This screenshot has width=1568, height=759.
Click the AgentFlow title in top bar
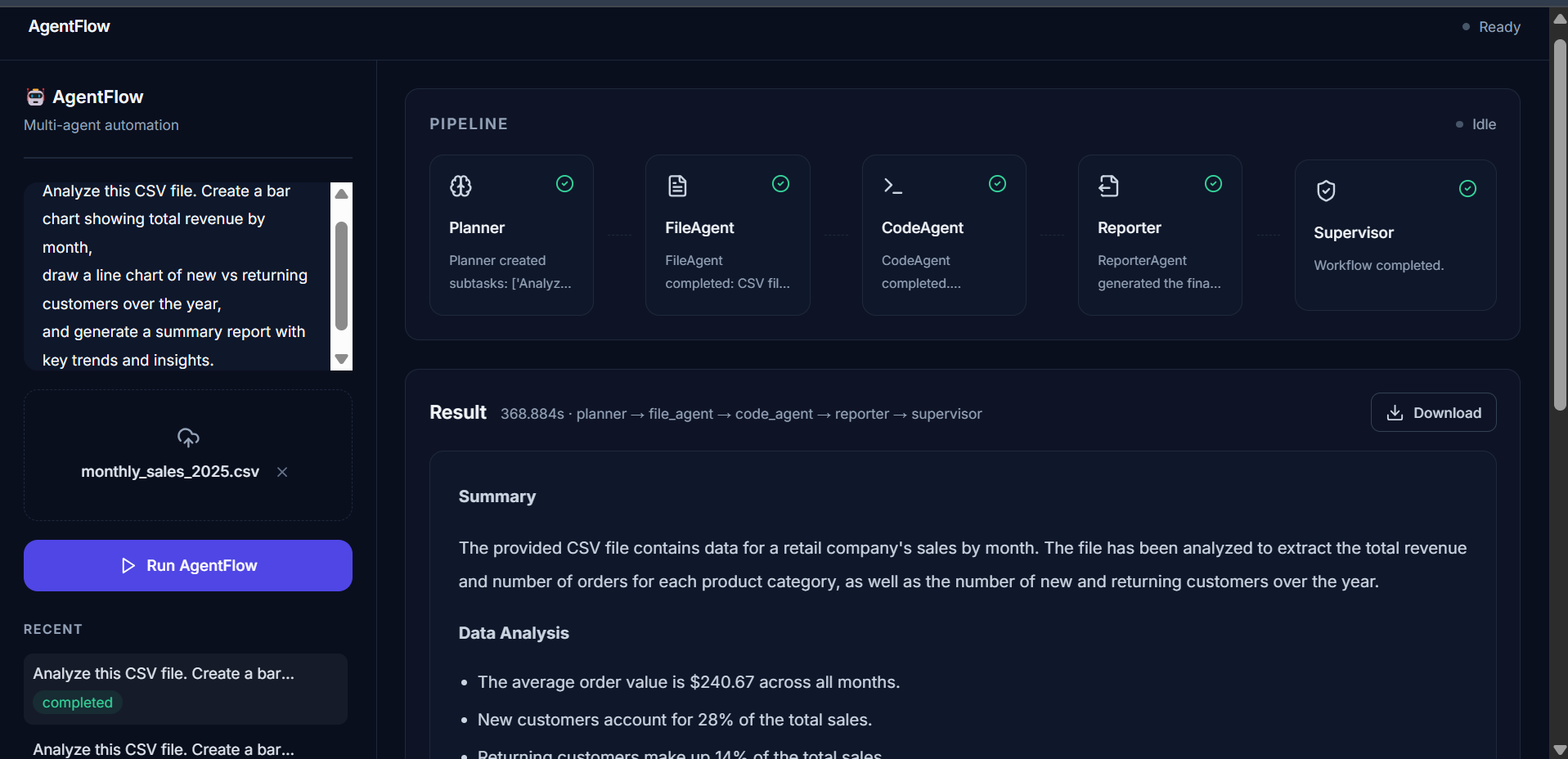(x=70, y=26)
